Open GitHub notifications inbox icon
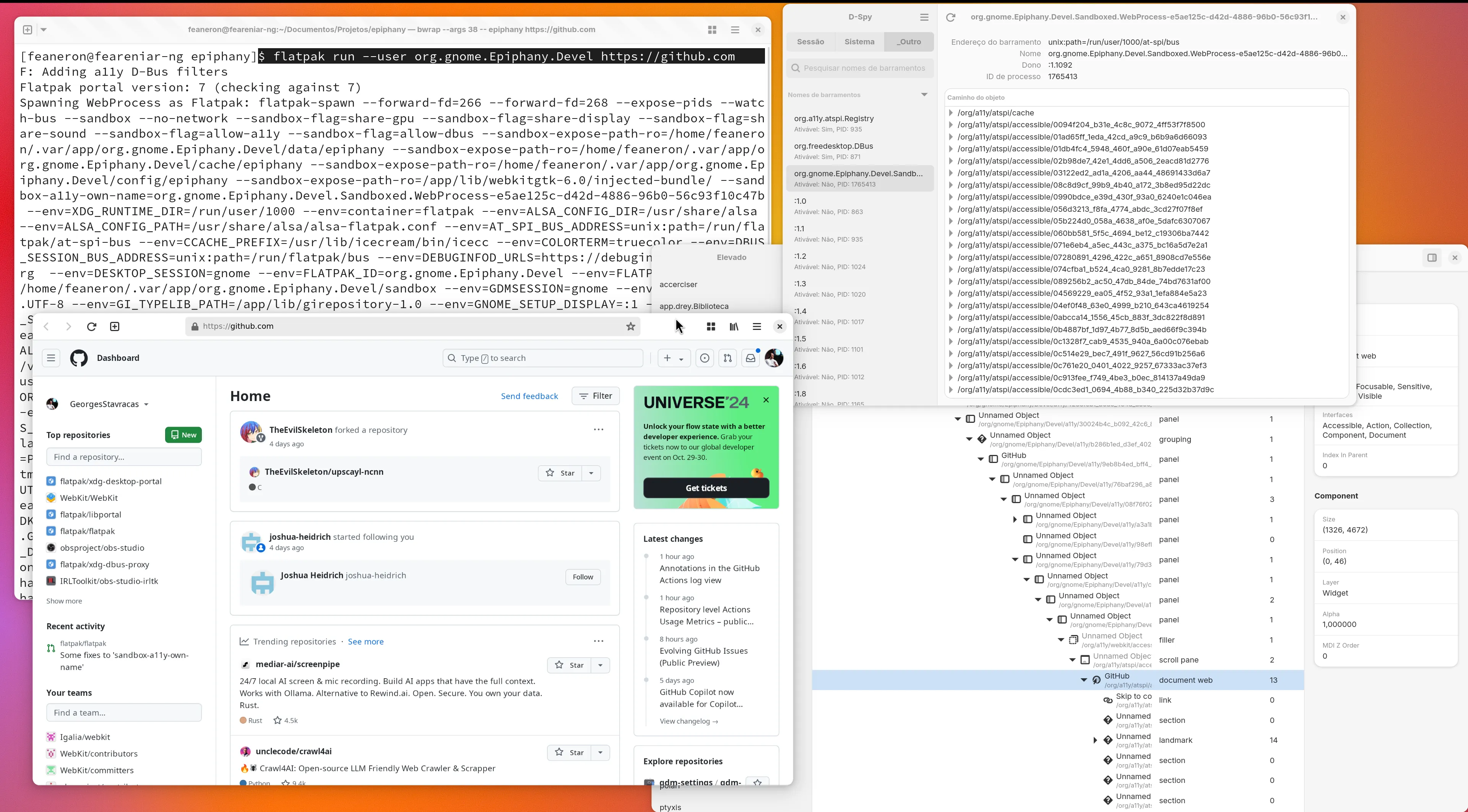 coord(750,358)
